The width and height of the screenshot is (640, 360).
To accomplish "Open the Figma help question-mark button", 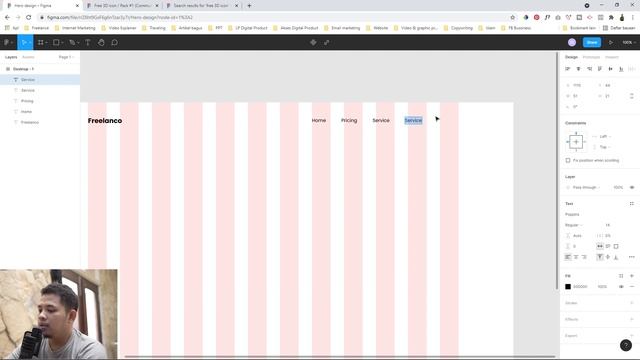I will click(626, 345).
